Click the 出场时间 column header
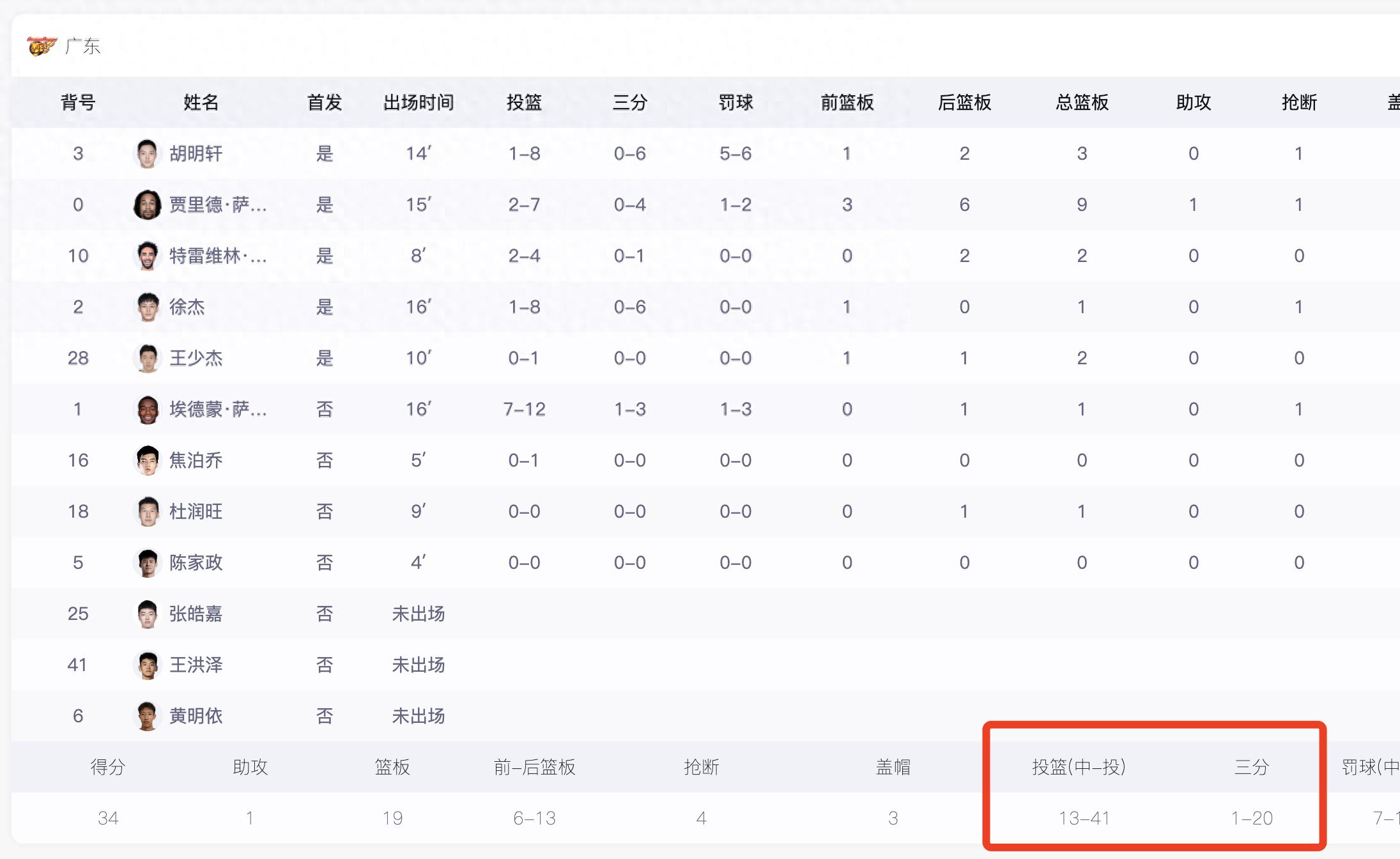 419,102
